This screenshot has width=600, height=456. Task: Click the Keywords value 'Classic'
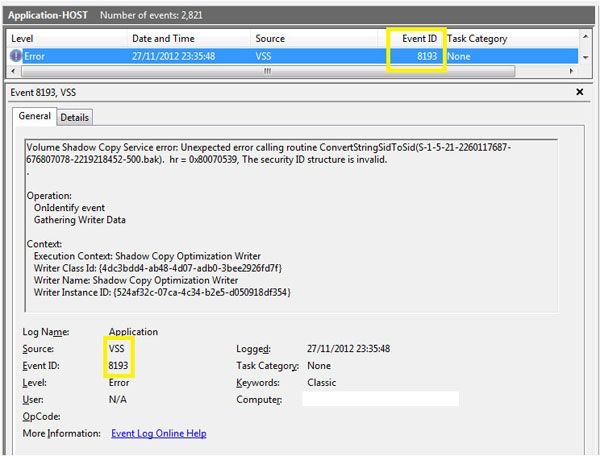click(321, 383)
